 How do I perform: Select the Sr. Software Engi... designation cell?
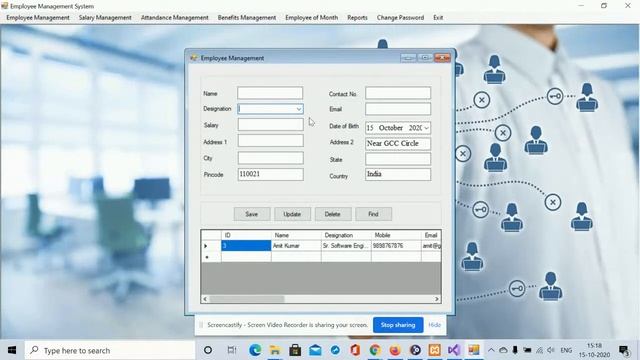[x=346, y=246]
